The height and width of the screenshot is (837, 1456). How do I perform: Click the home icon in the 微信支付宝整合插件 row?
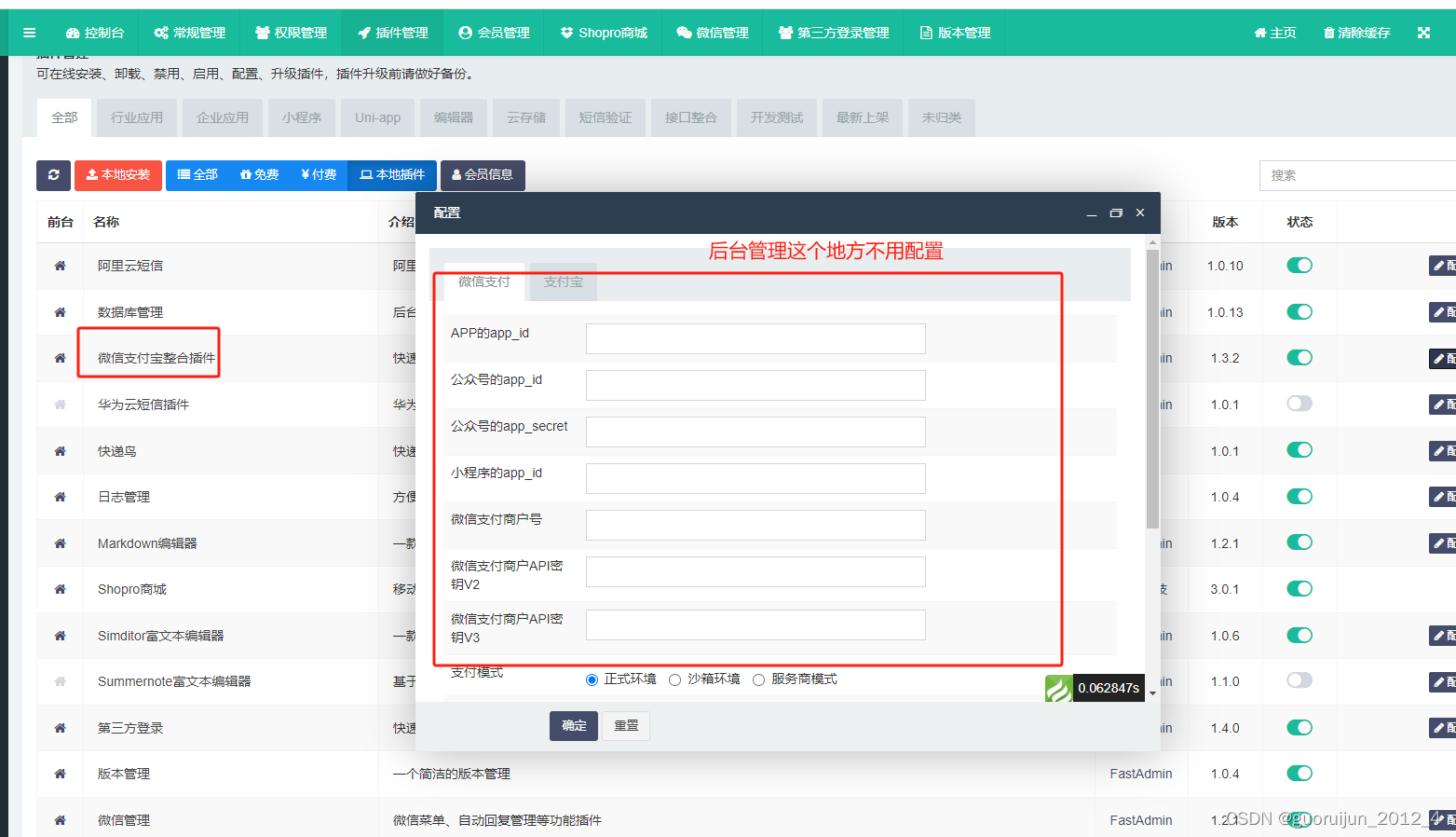tap(60, 358)
